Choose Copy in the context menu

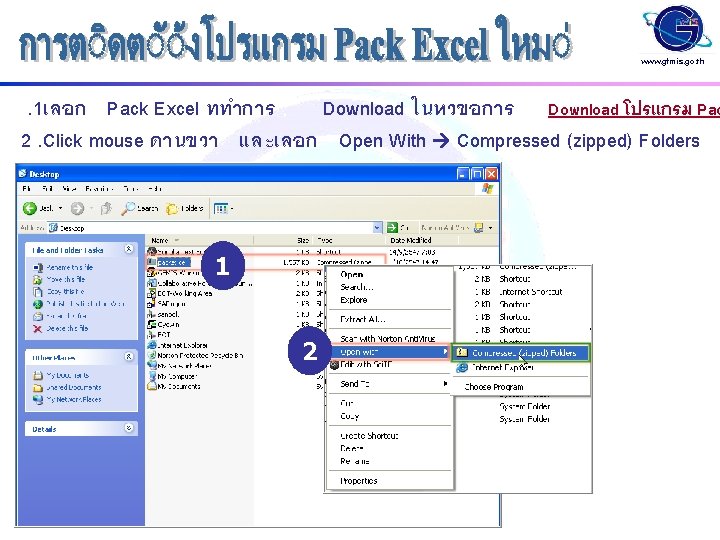pos(390,416)
